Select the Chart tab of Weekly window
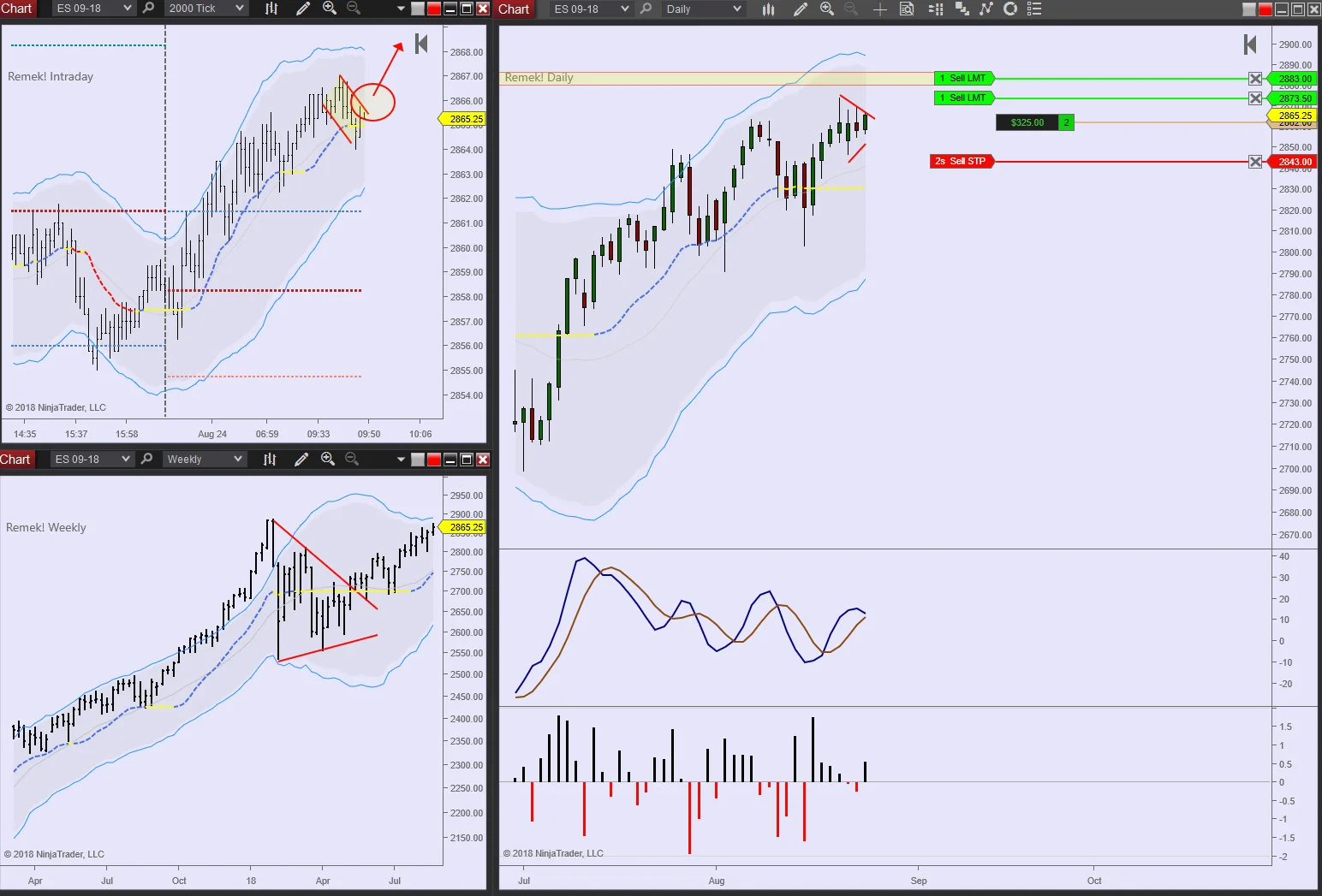The image size is (1322, 896). [x=15, y=459]
